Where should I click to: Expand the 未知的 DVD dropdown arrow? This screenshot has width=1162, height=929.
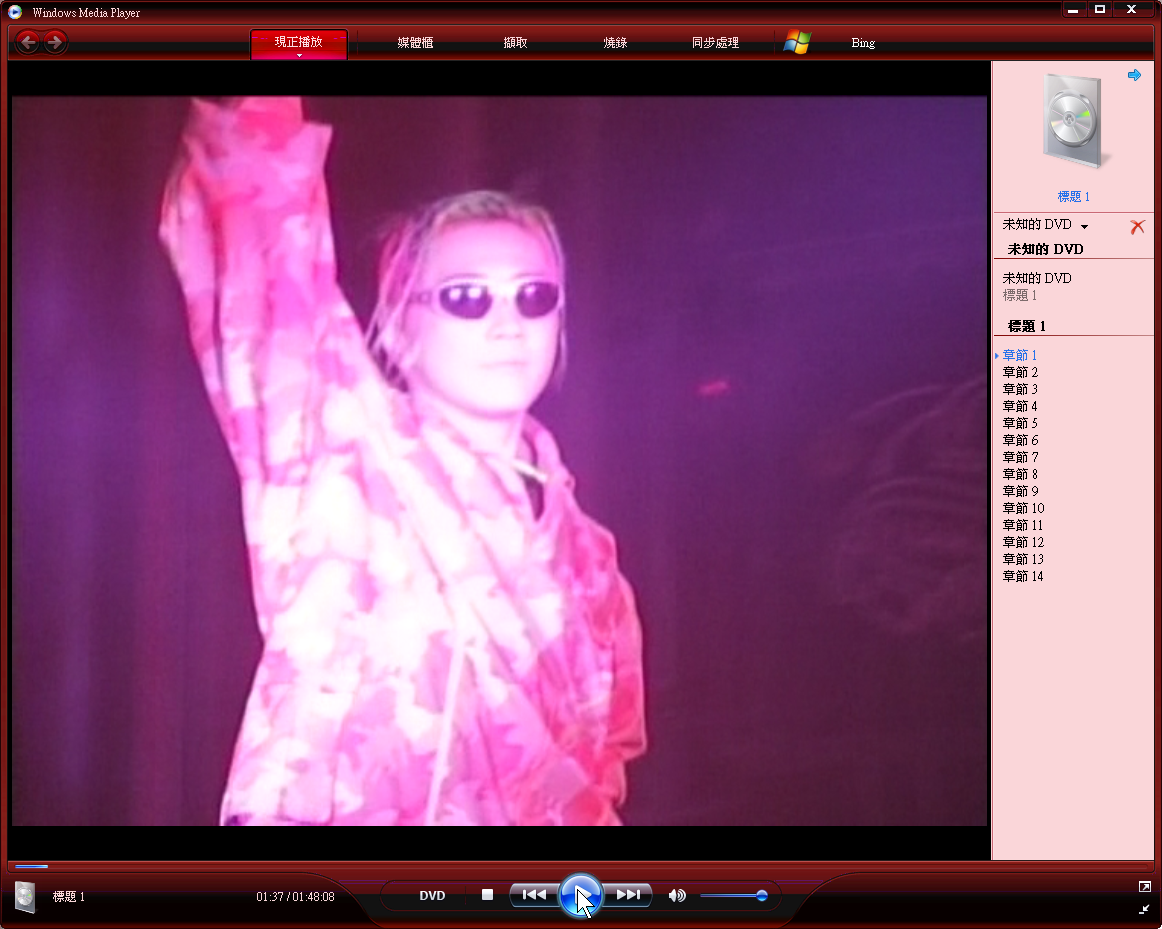[x=1084, y=227]
